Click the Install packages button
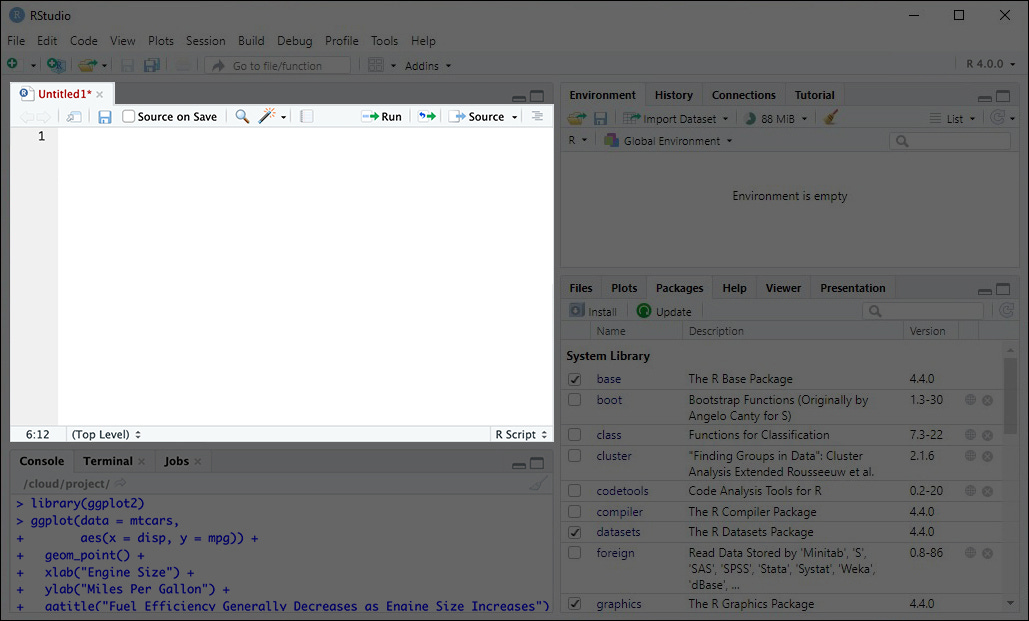Image resolution: width=1029 pixels, height=621 pixels. (x=593, y=311)
